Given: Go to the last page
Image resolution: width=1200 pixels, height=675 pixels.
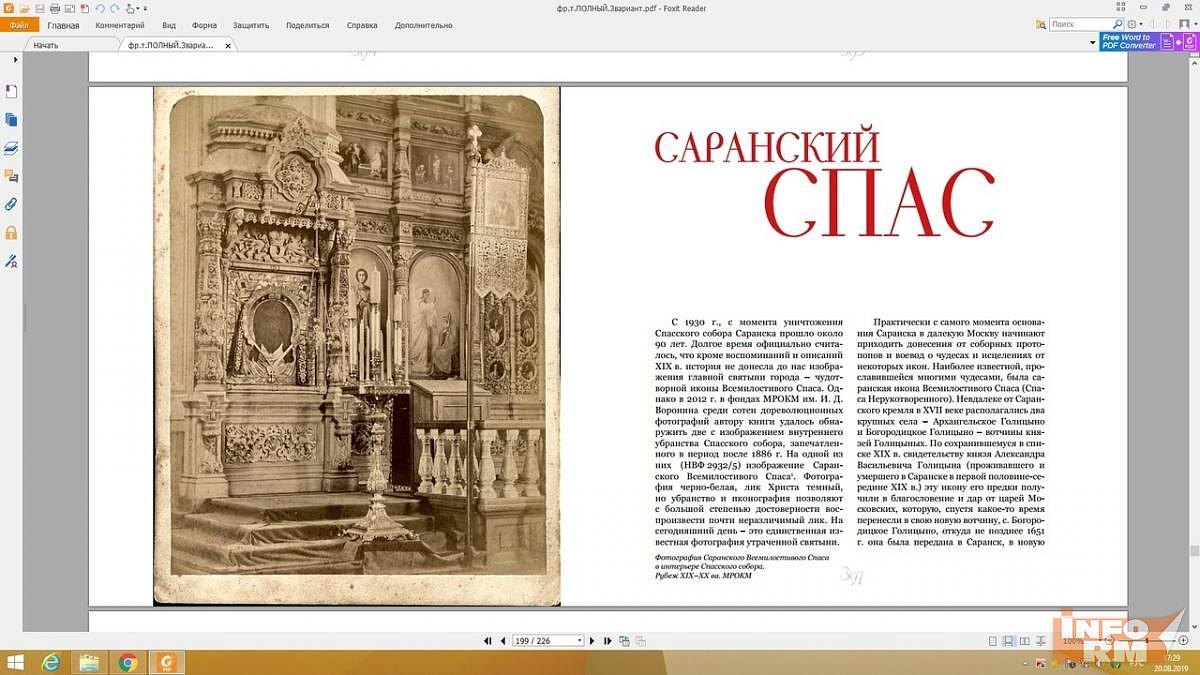Looking at the screenshot, I should click(x=607, y=640).
